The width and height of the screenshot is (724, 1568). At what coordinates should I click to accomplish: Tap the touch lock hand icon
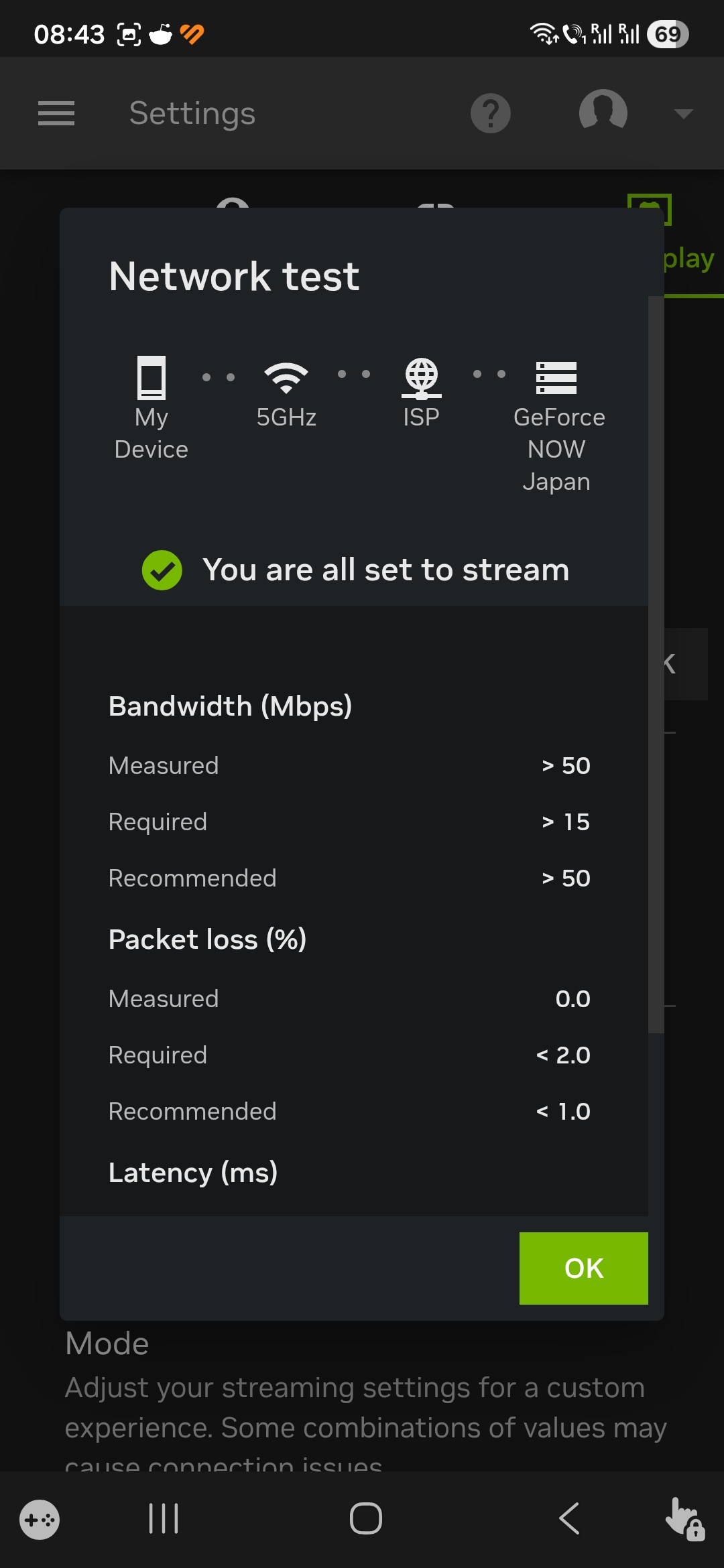coord(684,1520)
